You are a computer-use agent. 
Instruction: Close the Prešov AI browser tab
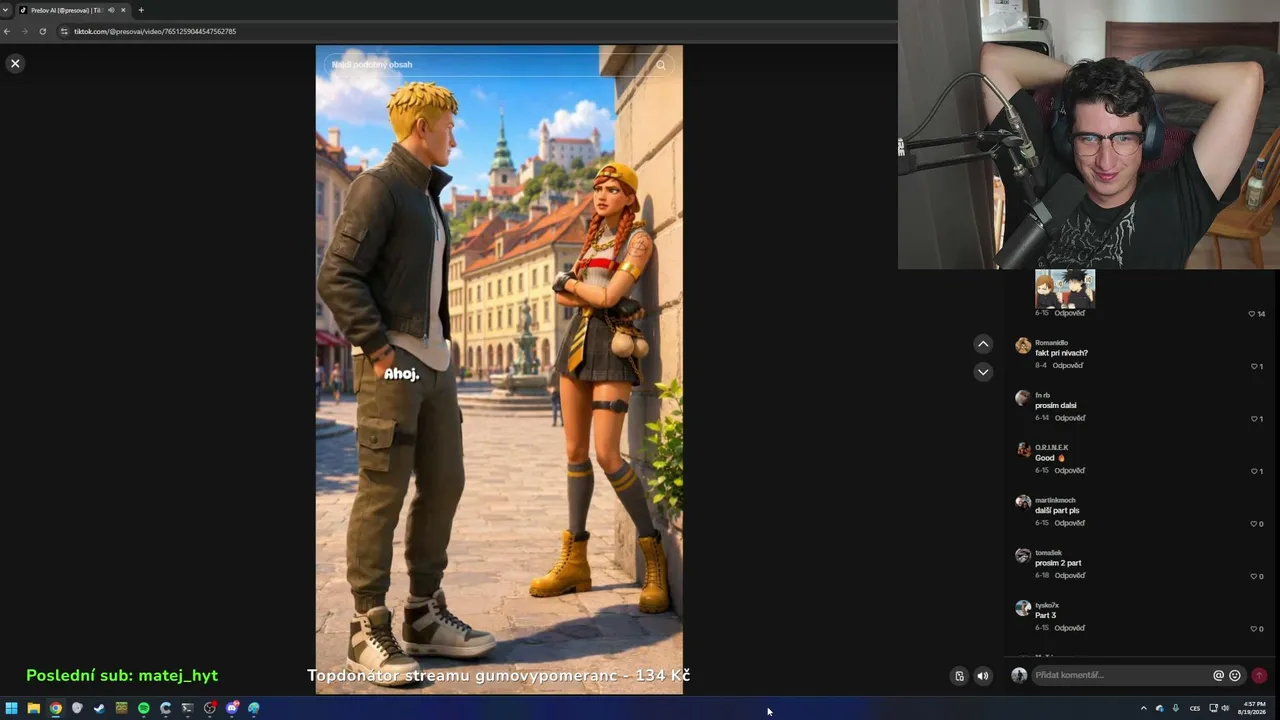tap(123, 10)
